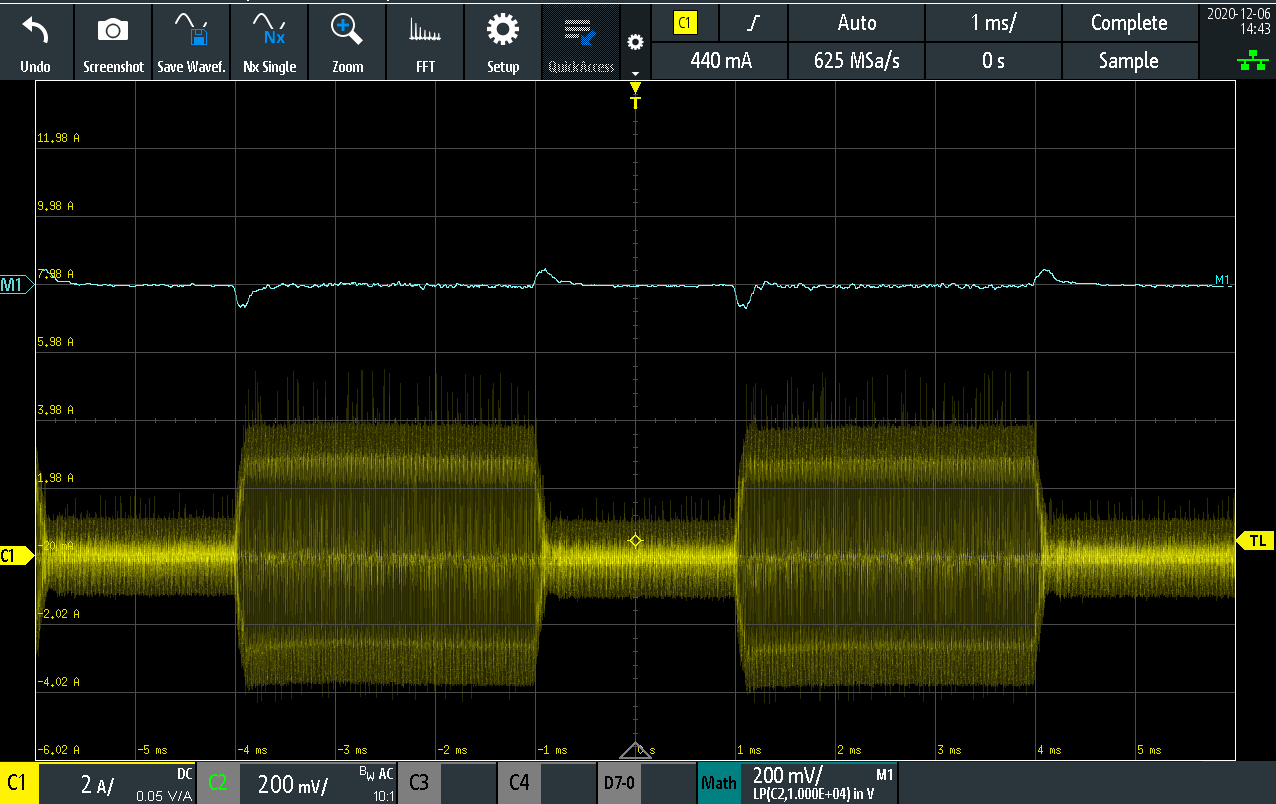Click the 3.98 A vertical axis label
Image resolution: width=1276 pixels, height=804 pixels.
57,410
